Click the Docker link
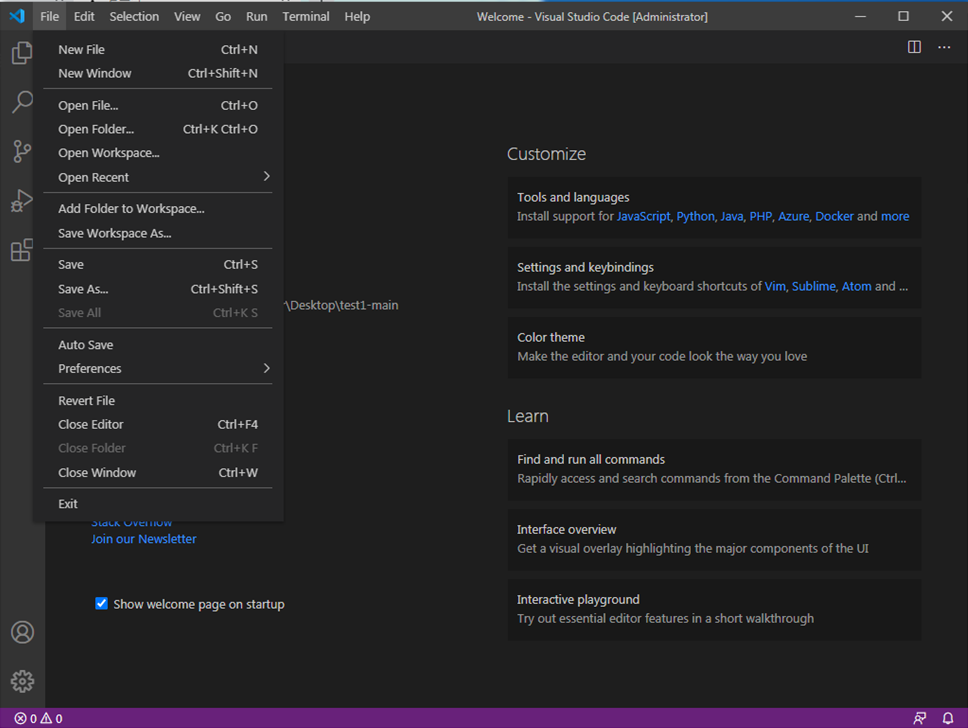968x728 pixels. click(834, 216)
